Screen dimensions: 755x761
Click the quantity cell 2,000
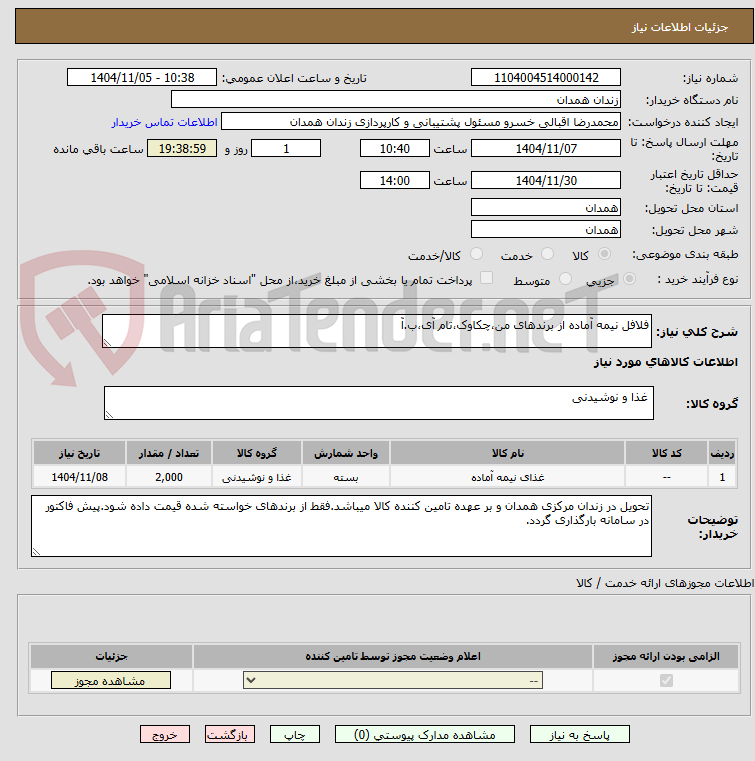[169, 477]
